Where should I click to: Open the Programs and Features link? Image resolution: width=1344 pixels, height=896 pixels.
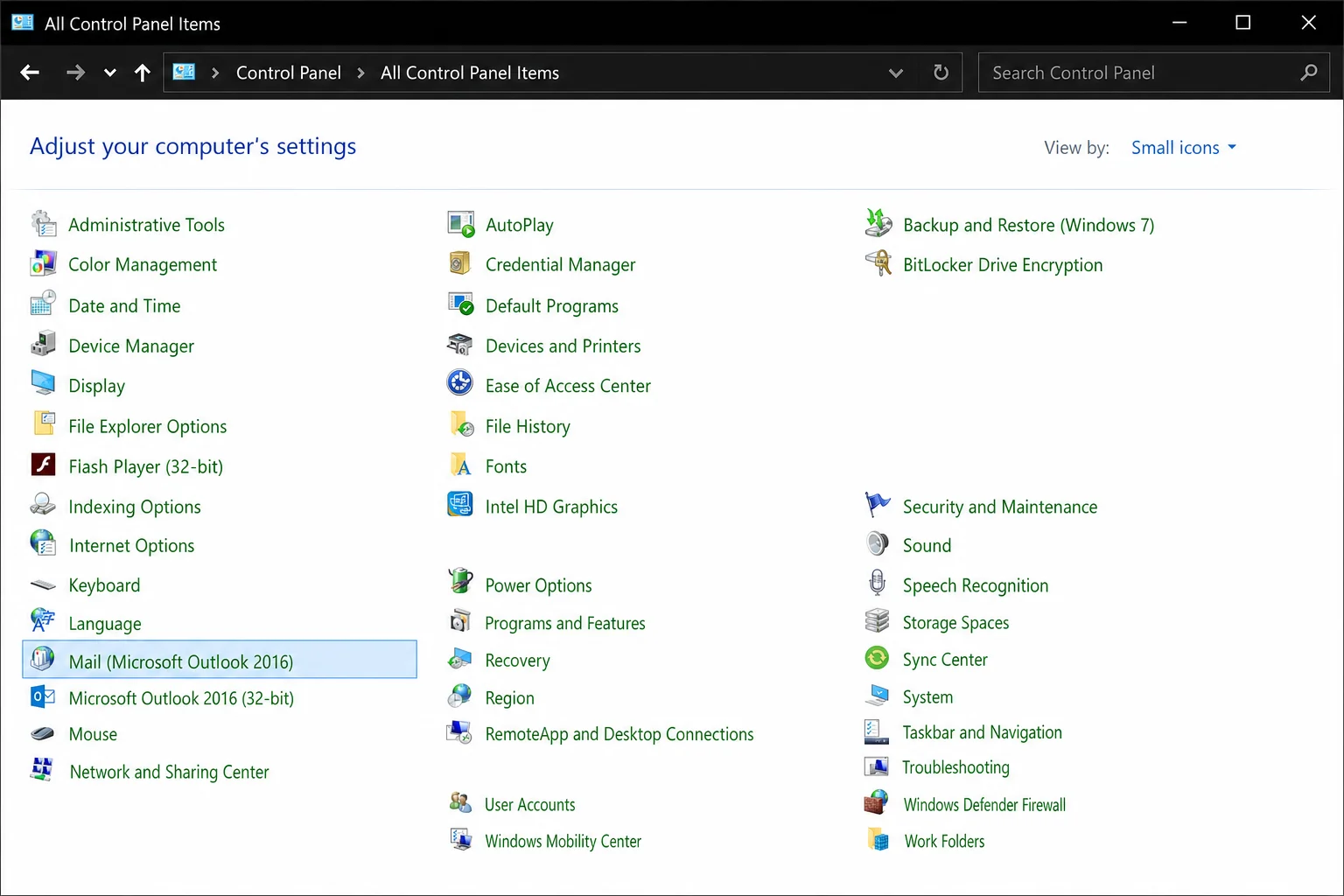pyautogui.click(x=565, y=623)
